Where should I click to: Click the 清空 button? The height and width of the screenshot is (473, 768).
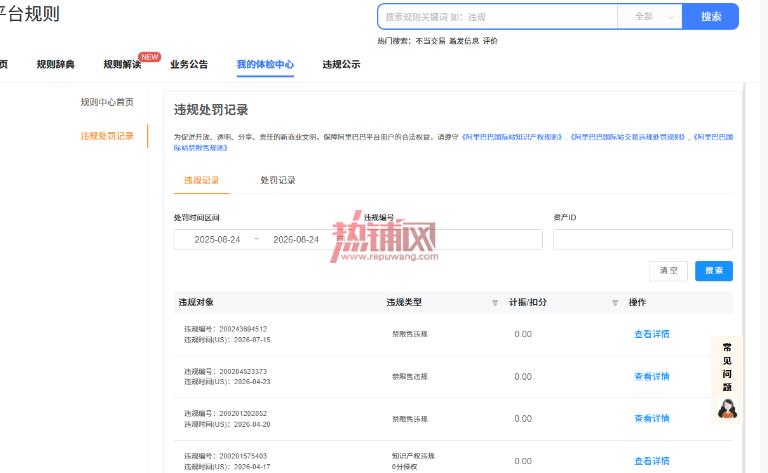pyautogui.click(x=669, y=271)
